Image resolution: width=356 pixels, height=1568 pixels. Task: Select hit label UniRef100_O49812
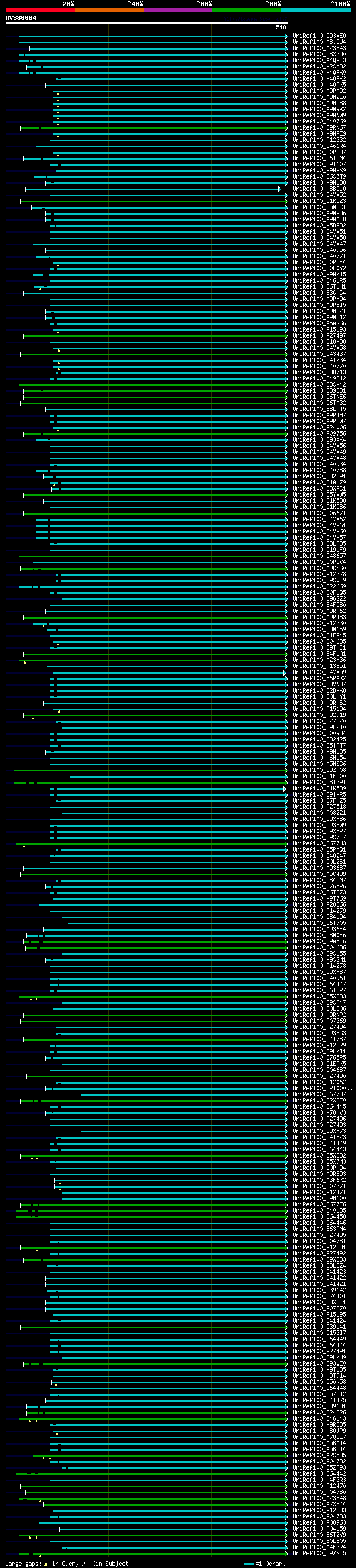[319, 379]
